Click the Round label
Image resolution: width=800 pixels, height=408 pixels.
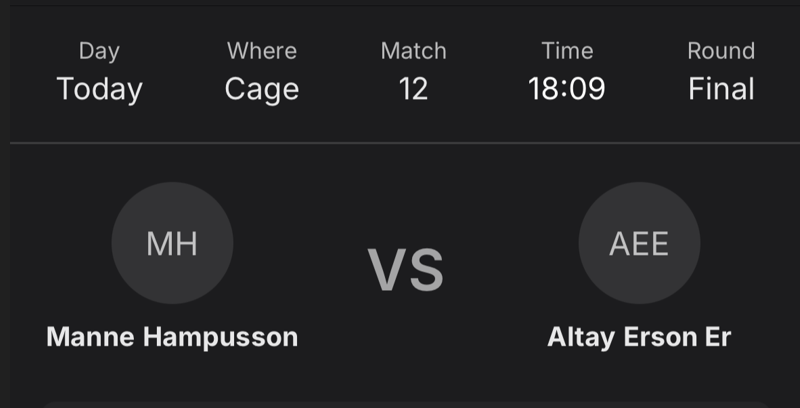click(721, 51)
